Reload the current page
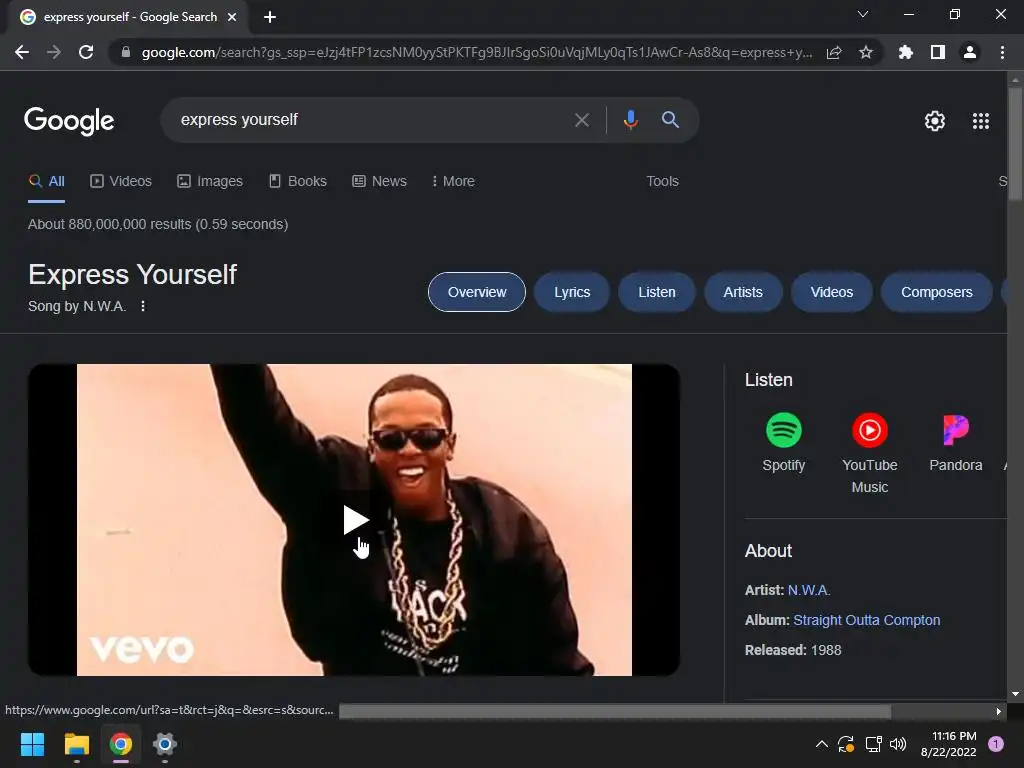Screen dimensions: 1024x768 86,52
